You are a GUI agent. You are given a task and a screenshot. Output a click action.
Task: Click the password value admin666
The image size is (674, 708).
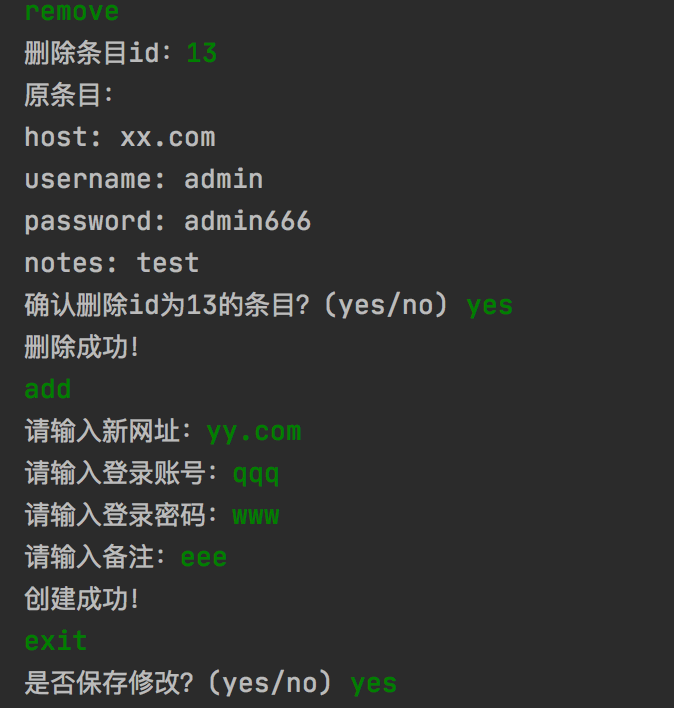point(247,221)
